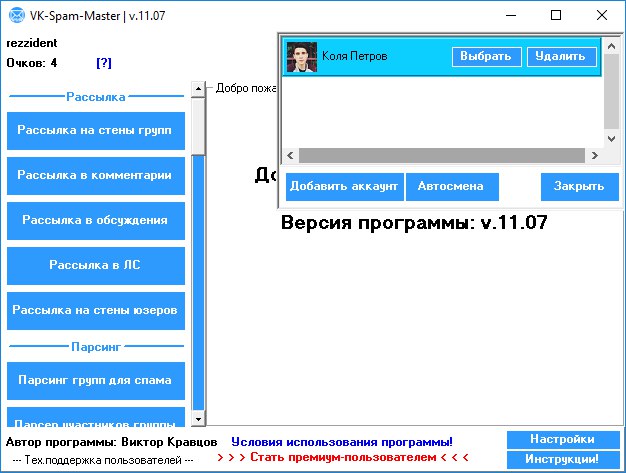Image resolution: width=626 pixels, height=473 pixels.
Task: Open Рассылка в обсуждения section
Action: click(95, 220)
